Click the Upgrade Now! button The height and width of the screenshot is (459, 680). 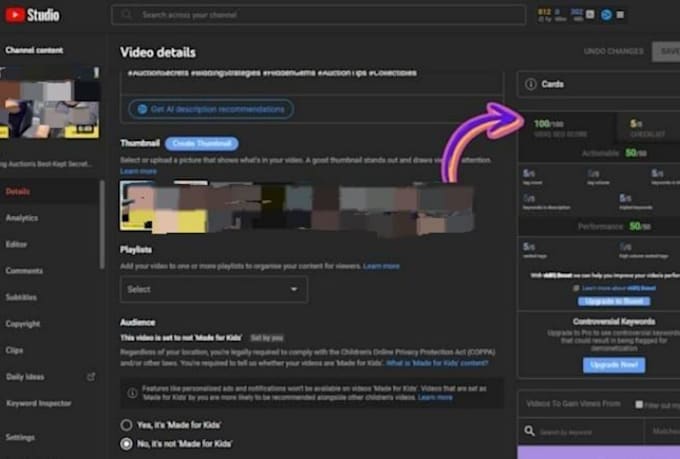tap(614, 365)
